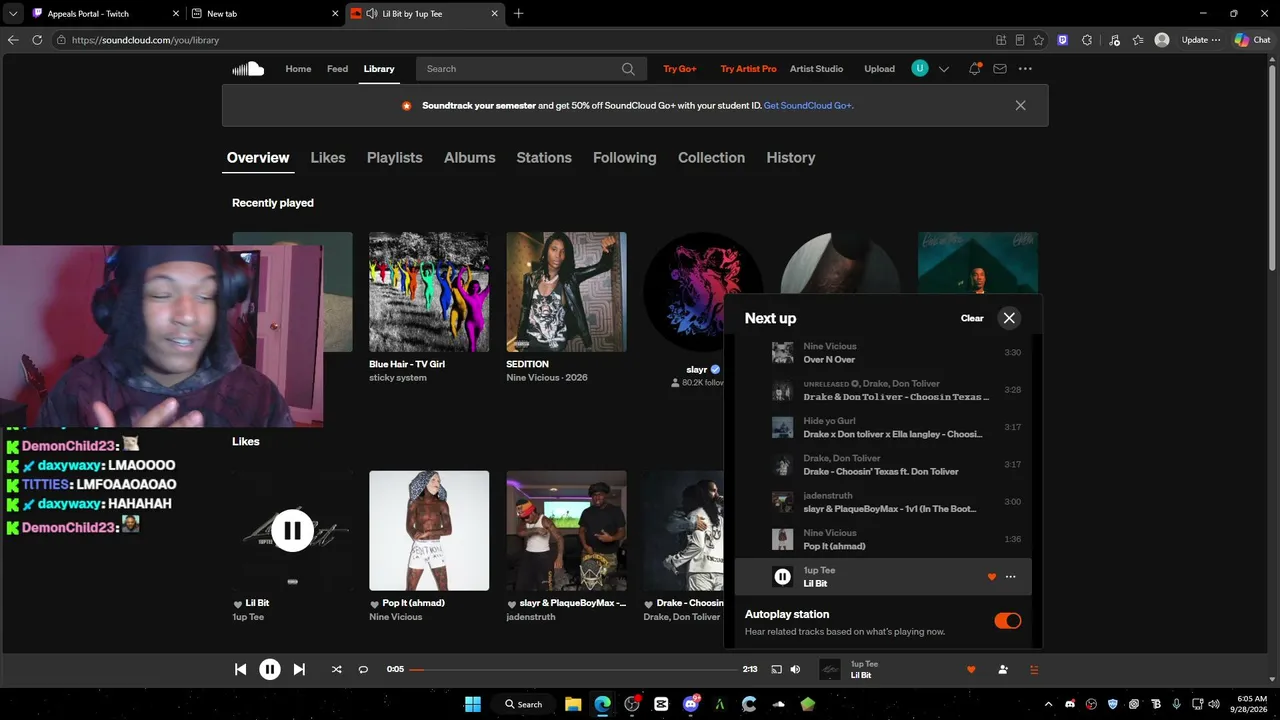
Task: Switch to the Playlists tab
Action: [x=395, y=158]
